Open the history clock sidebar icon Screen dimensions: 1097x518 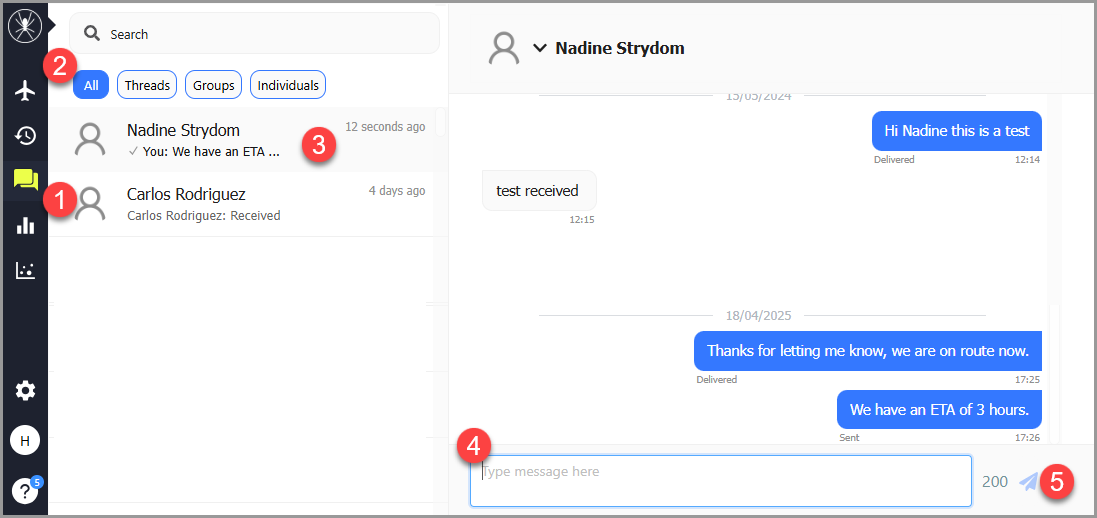point(25,135)
